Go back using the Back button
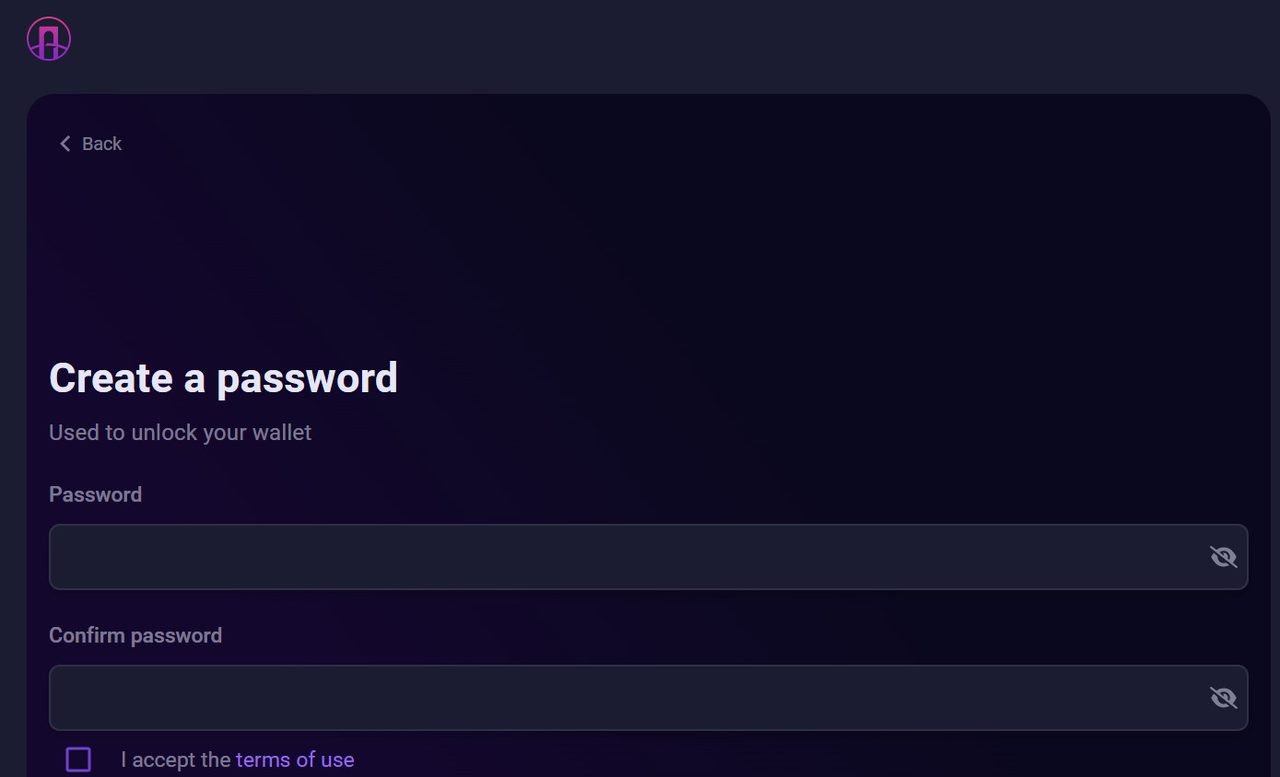Image resolution: width=1280 pixels, height=777 pixels. 90,144
